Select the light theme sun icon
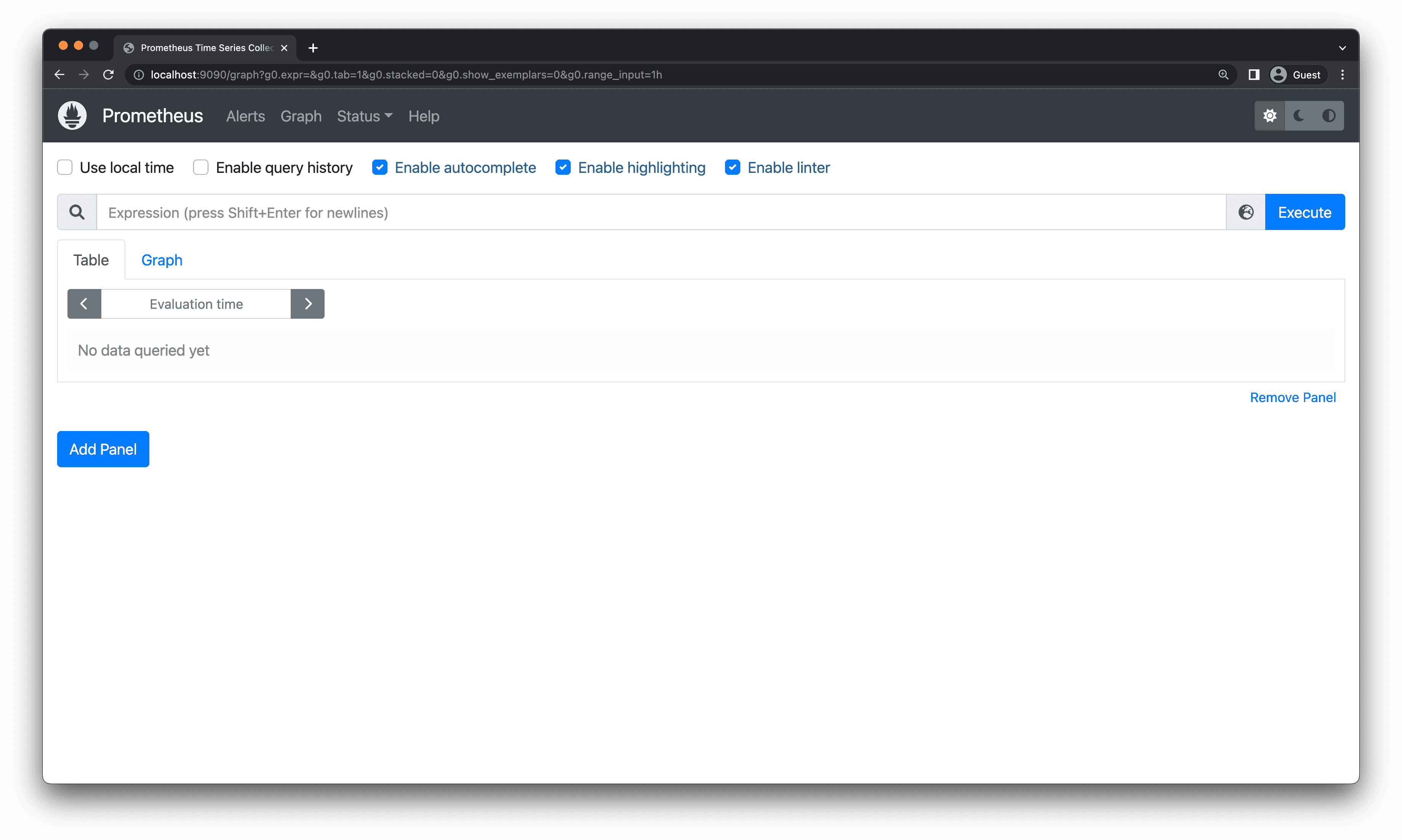1402x840 pixels. (x=1270, y=115)
